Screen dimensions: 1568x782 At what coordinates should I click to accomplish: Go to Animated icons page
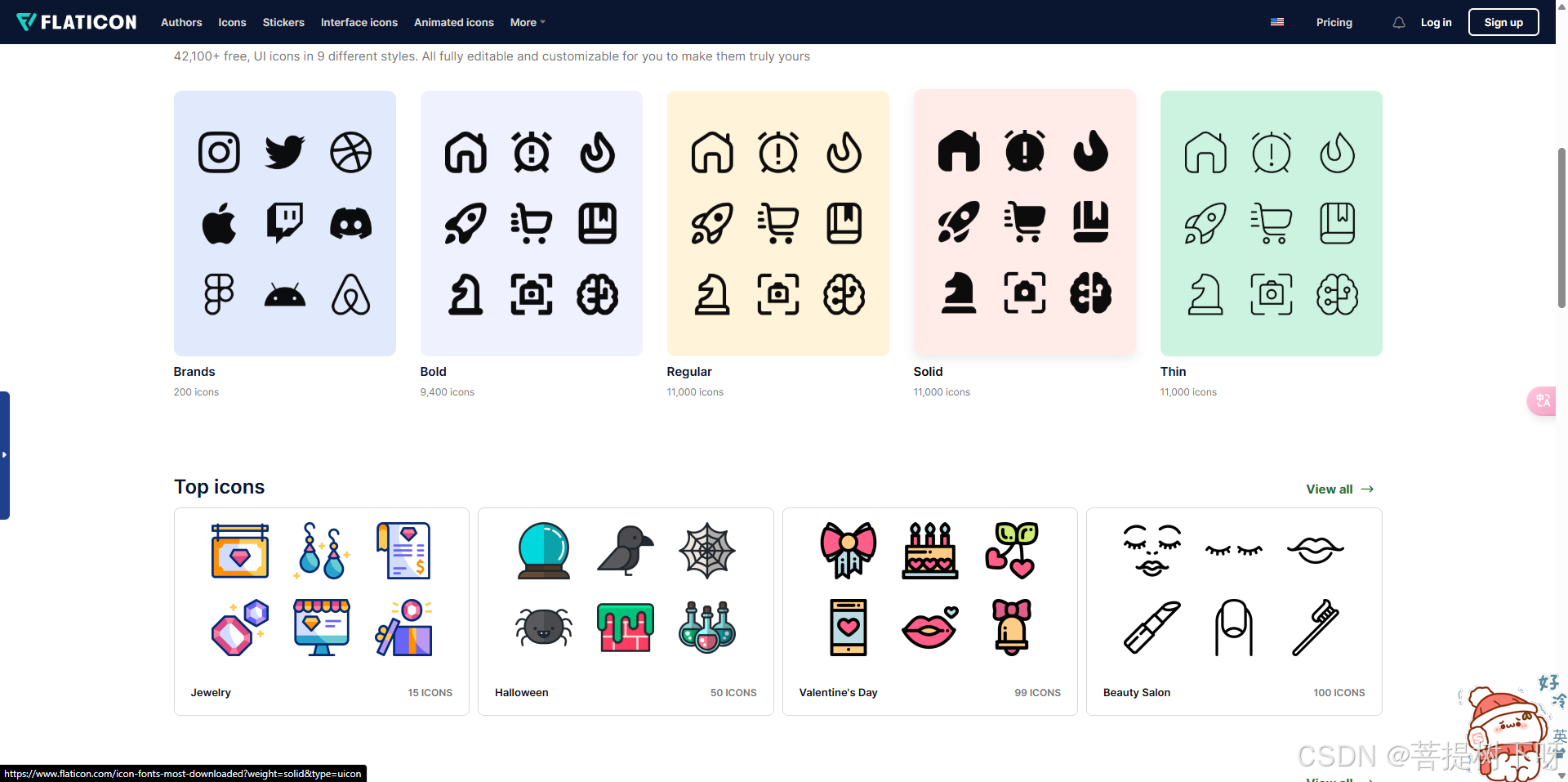[x=454, y=22]
